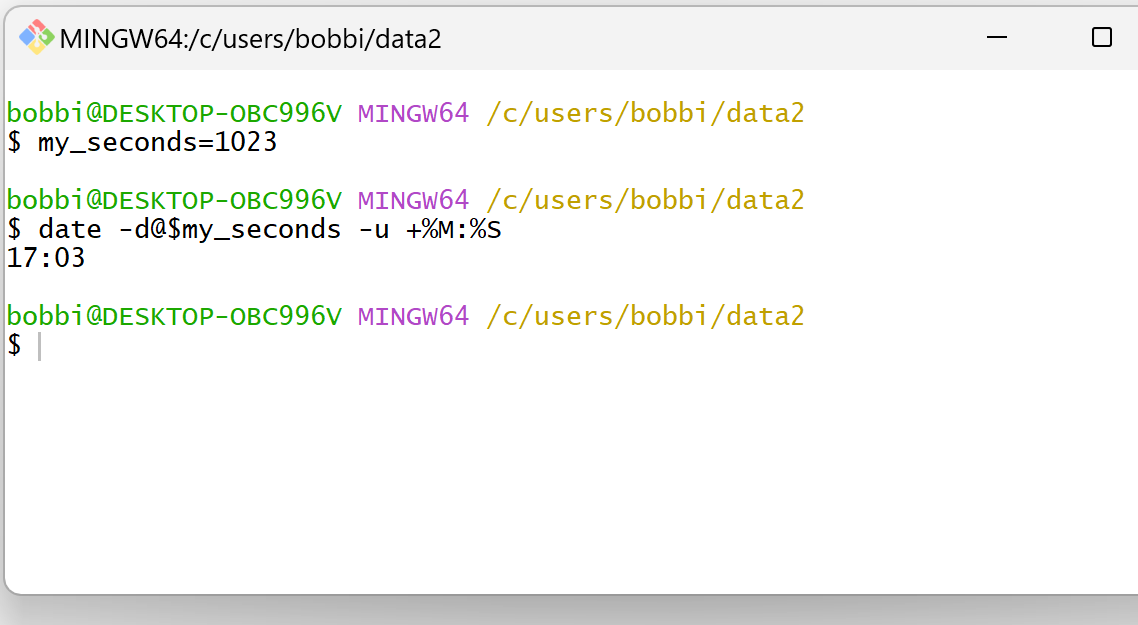The width and height of the screenshot is (1138, 625).
Task: Click the Git Bash logo icon in title bar
Action: pyautogui.click(x=36, y=38)
